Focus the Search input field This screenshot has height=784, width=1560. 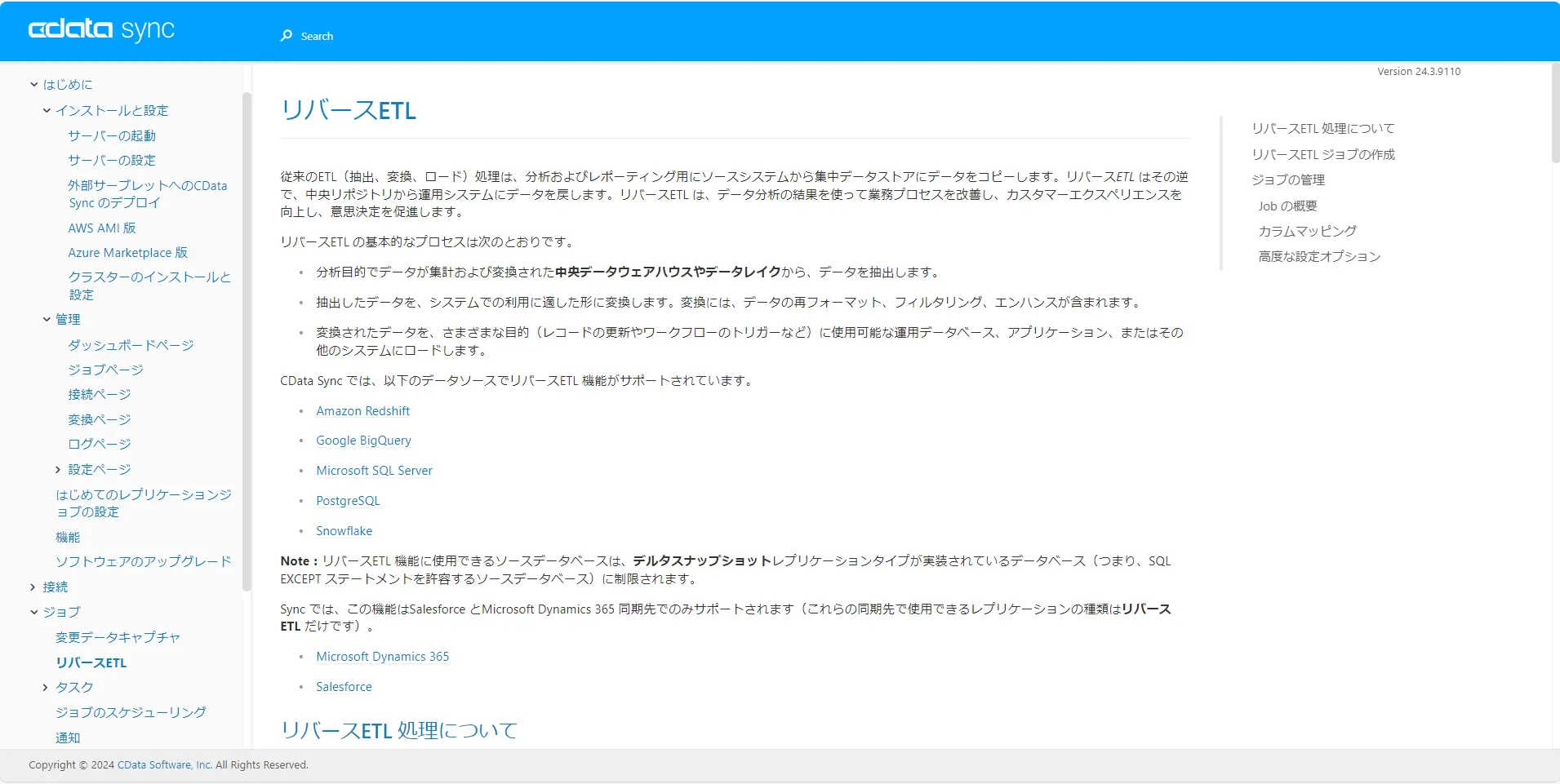click(317, 36)
